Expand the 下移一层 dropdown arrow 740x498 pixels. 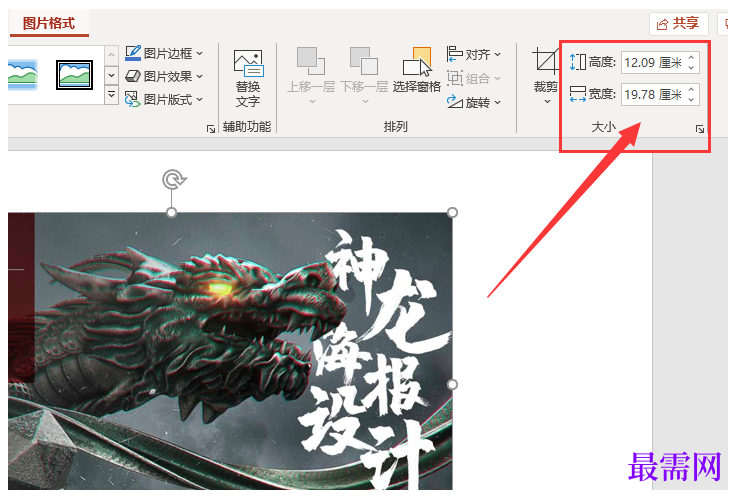(365, 101)
